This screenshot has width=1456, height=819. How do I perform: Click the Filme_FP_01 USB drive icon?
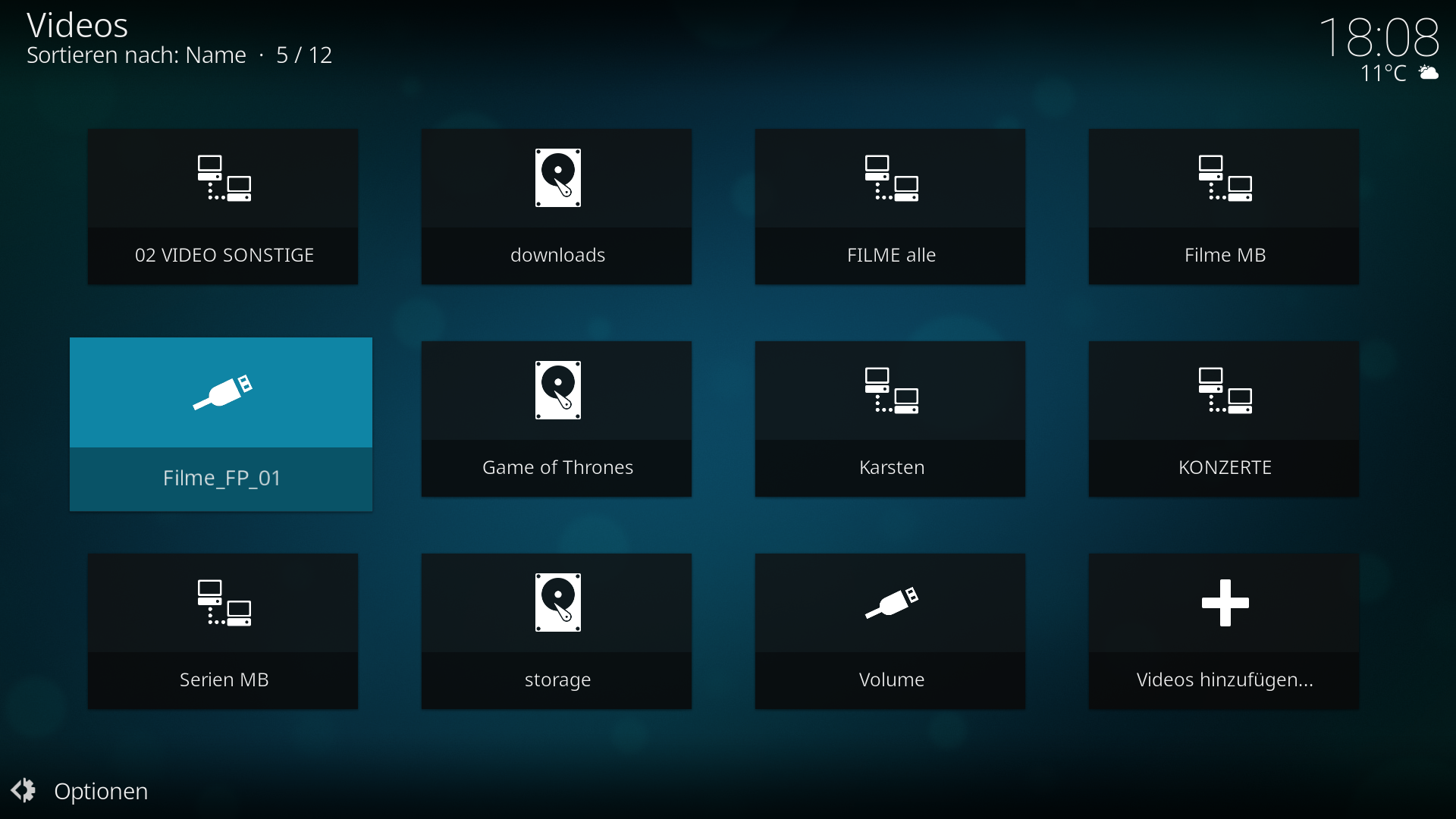point(222,392)
